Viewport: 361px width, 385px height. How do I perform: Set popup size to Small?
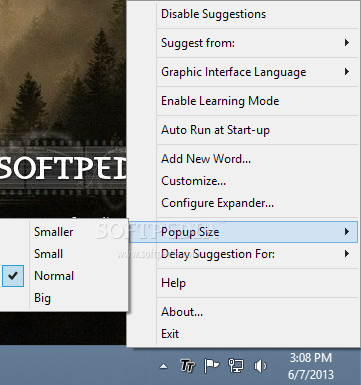tap(63, 254)
